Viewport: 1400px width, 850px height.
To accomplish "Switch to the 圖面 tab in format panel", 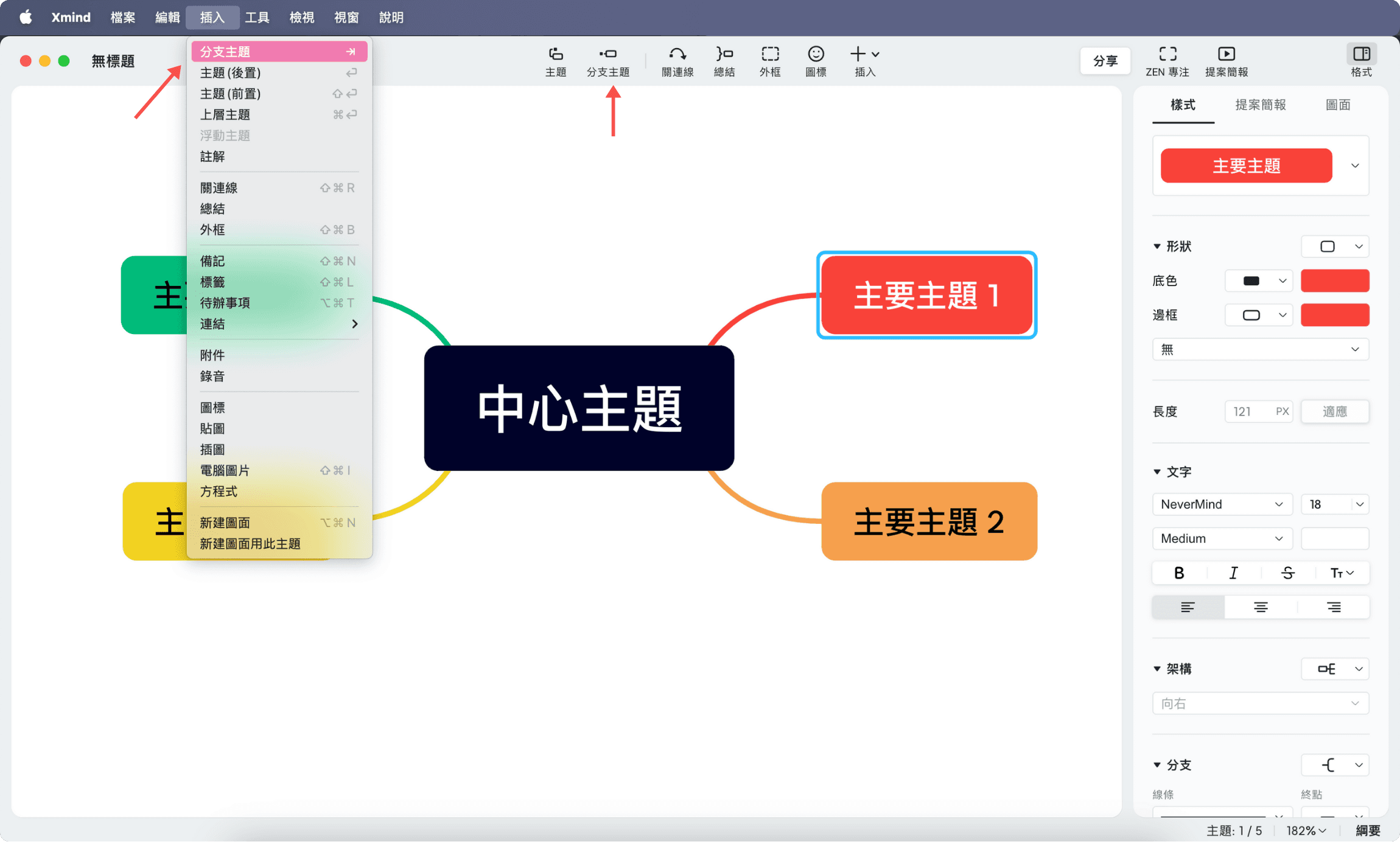I will tap(1337, 105).
